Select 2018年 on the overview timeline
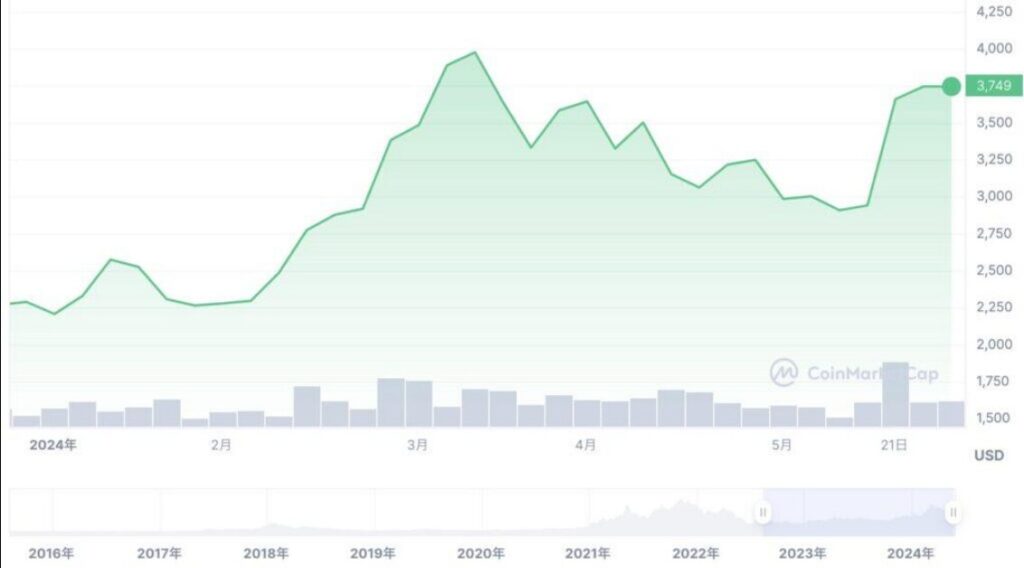1024x568 pixels. coord(266,553)
